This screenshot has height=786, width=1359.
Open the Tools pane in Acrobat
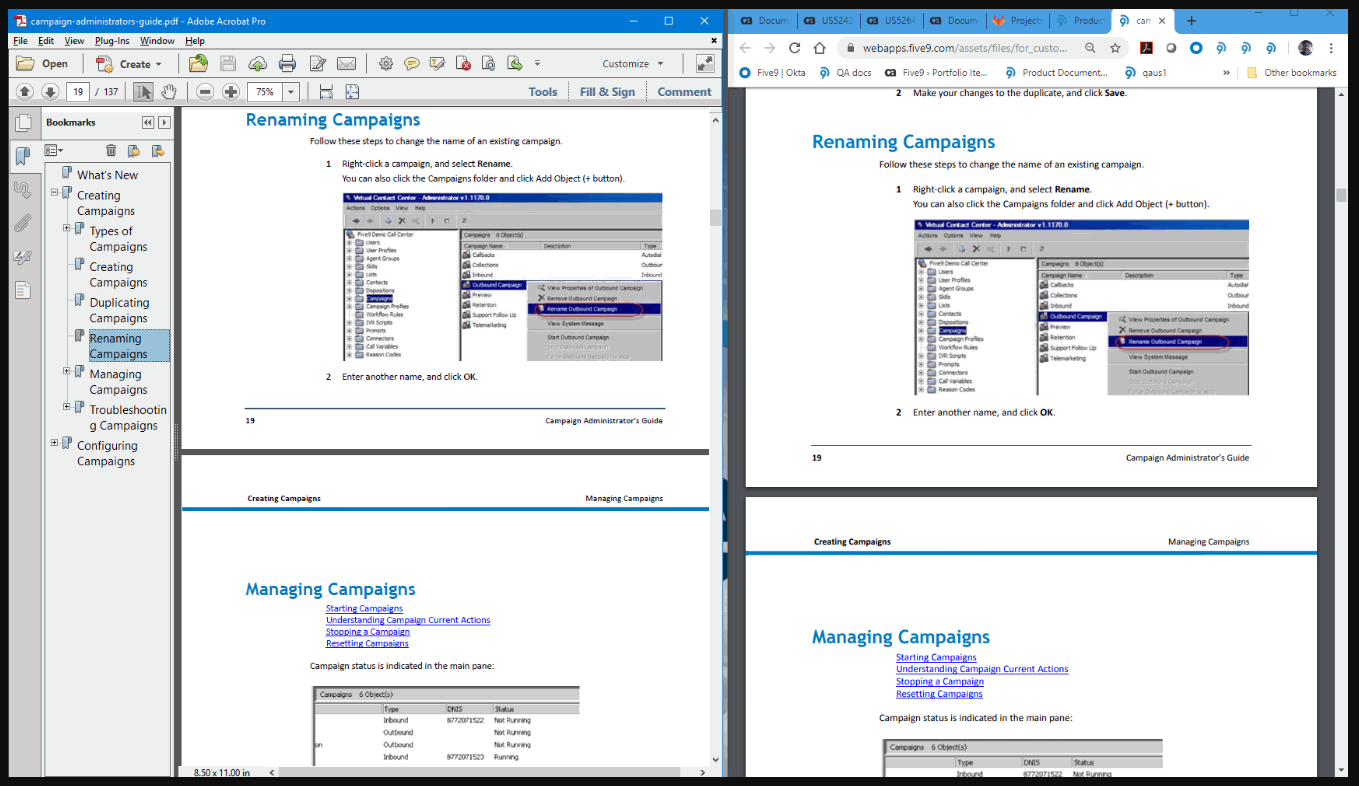(543, 92)
